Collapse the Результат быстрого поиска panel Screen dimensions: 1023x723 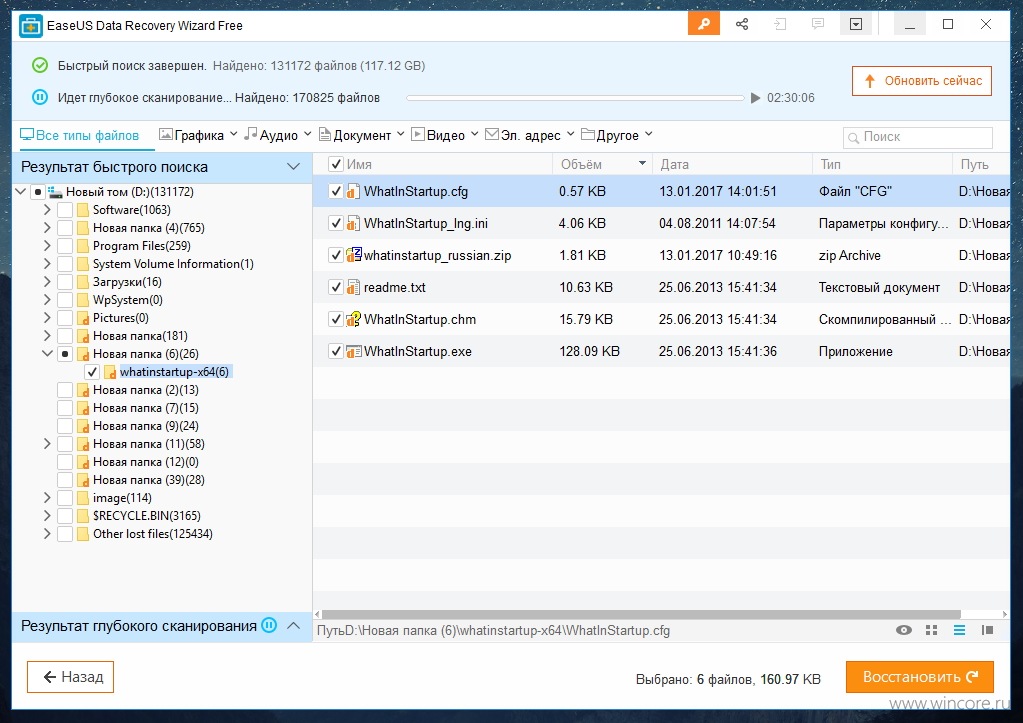point(294,166)
